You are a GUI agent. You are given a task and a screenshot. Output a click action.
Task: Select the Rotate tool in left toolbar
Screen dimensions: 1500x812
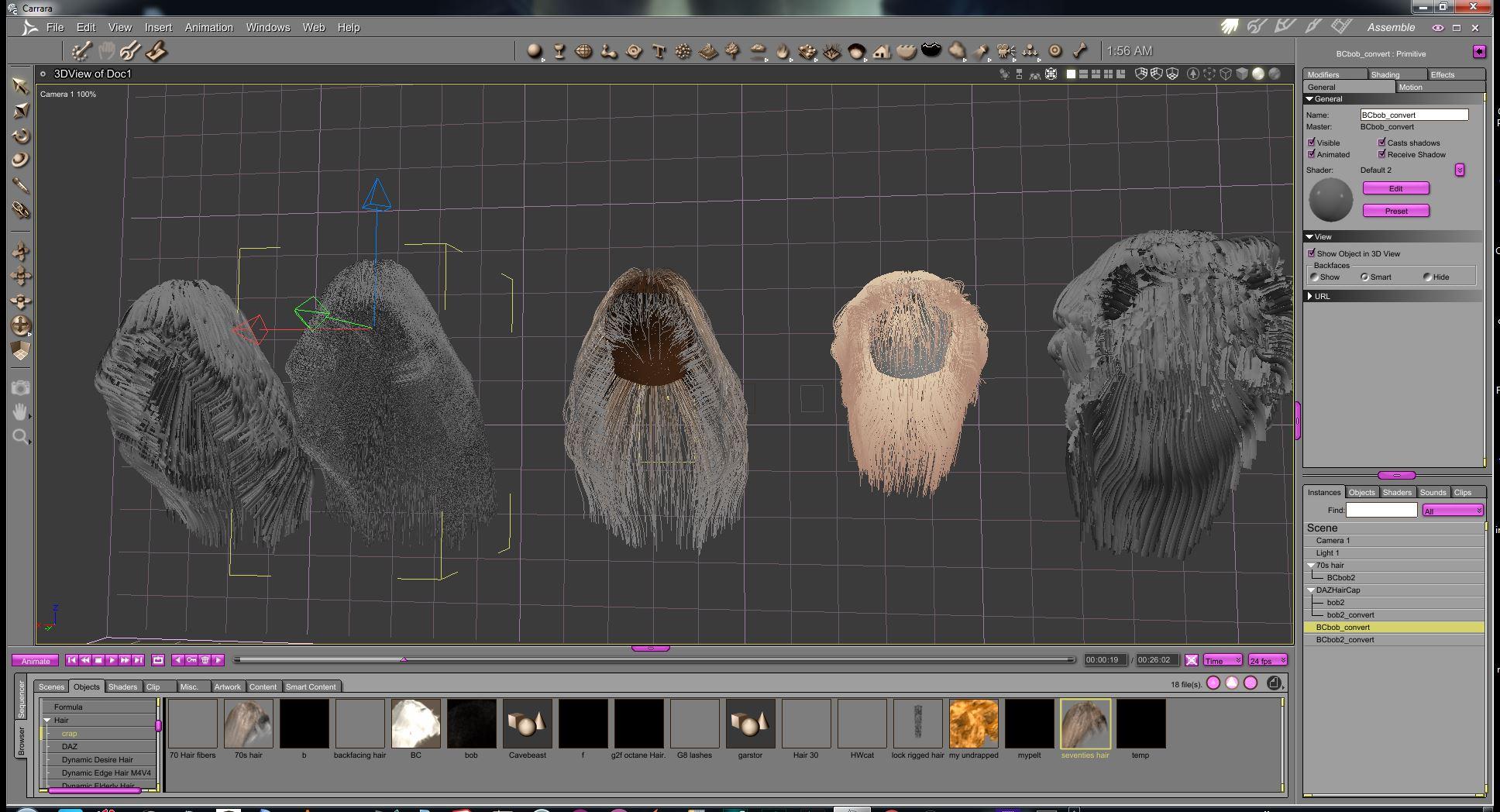click(21, 136)
